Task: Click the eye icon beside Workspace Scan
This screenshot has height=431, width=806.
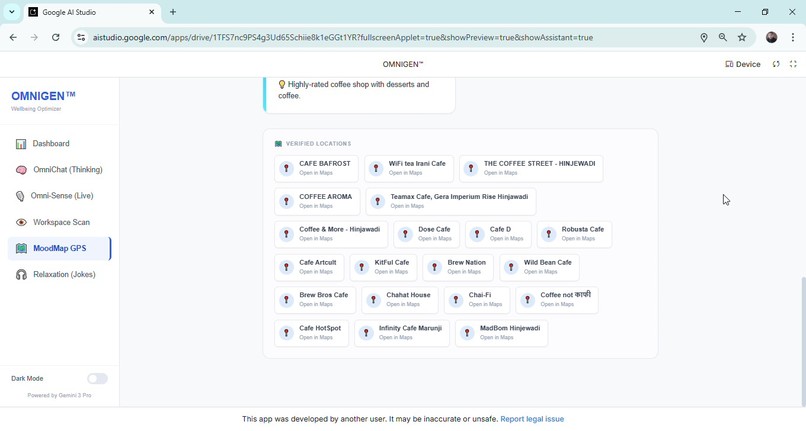Action: click(21, 222)
